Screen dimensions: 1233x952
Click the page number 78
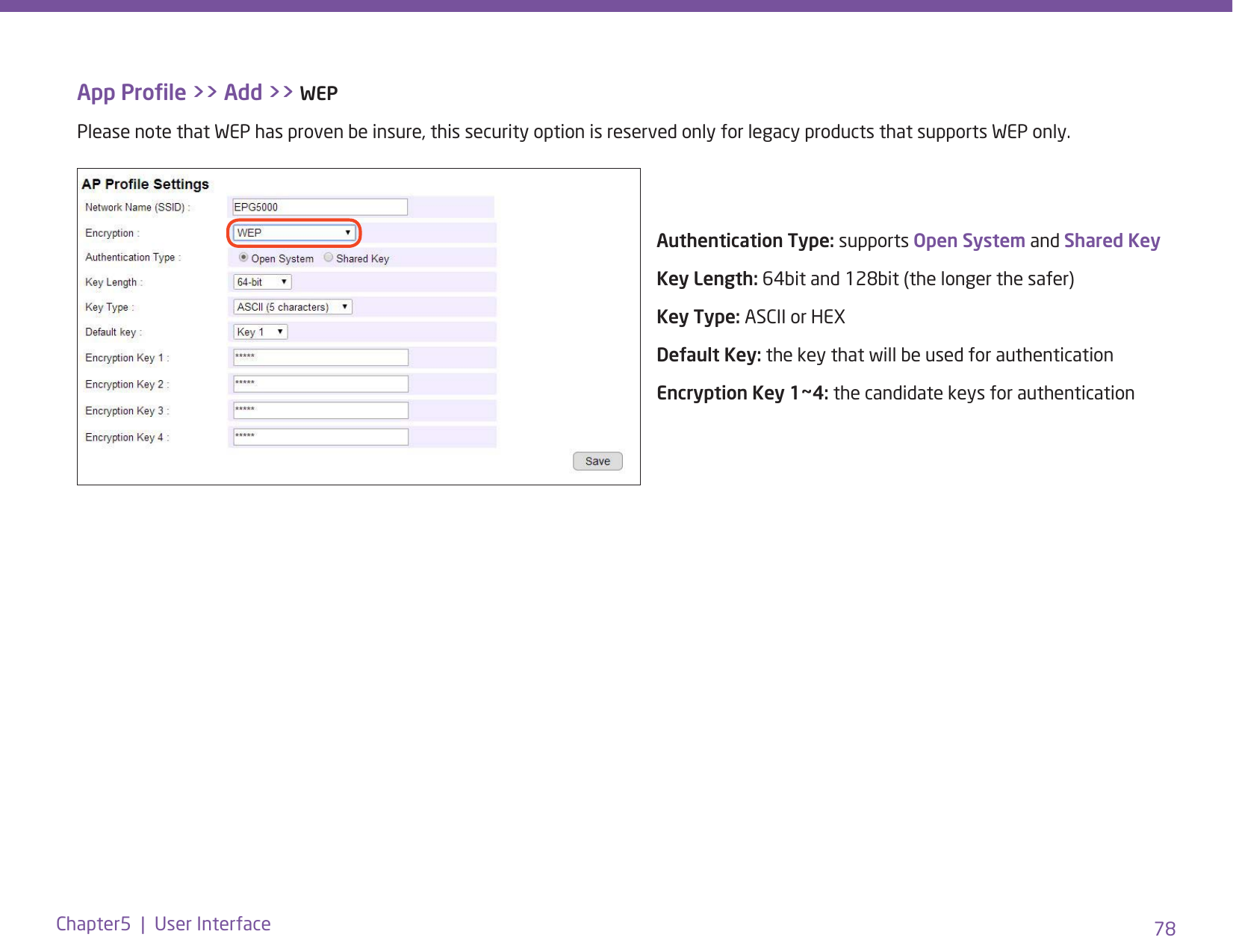click(1164, 928)
